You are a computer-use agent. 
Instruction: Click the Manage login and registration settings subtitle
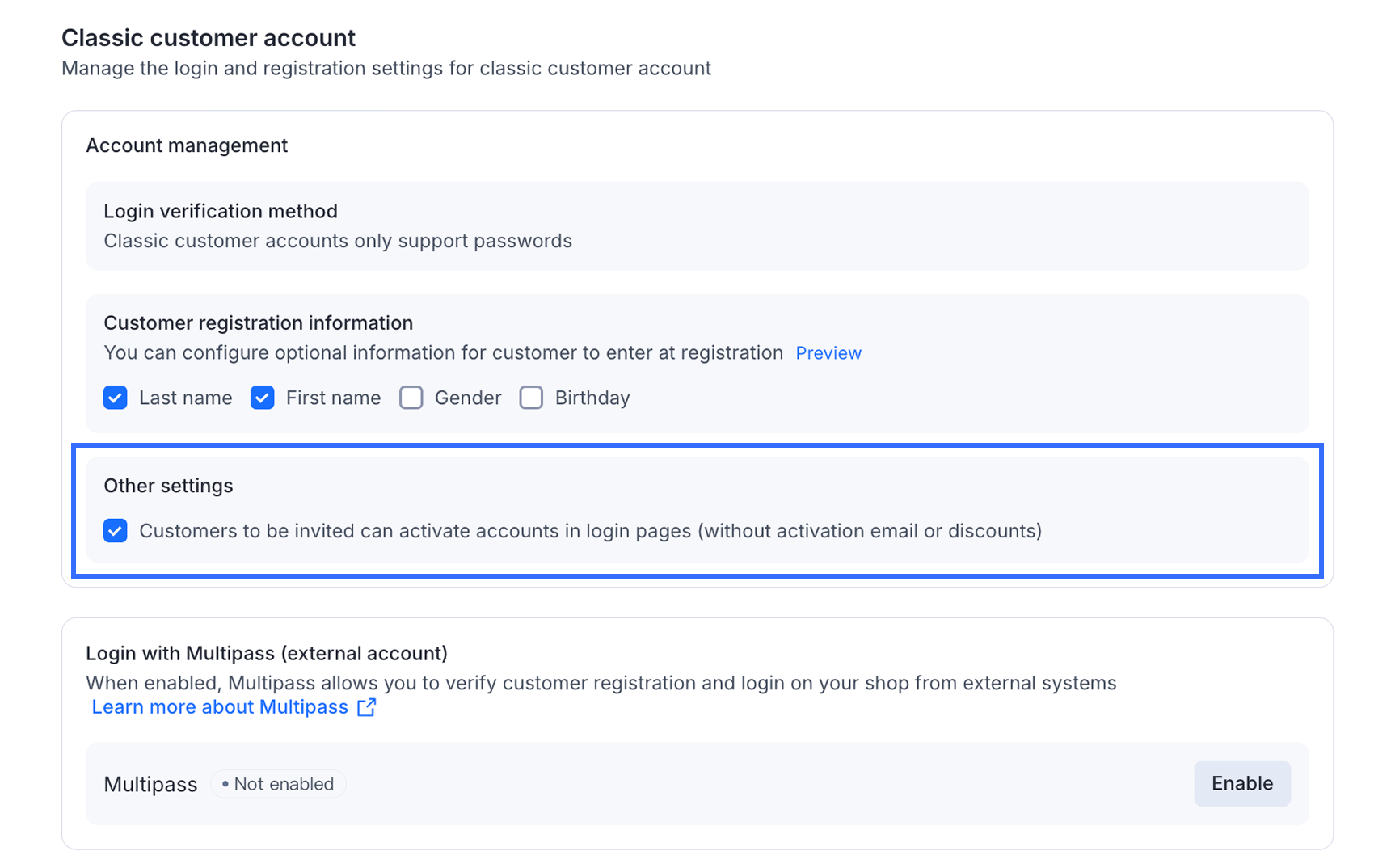(x=386, y=68)
